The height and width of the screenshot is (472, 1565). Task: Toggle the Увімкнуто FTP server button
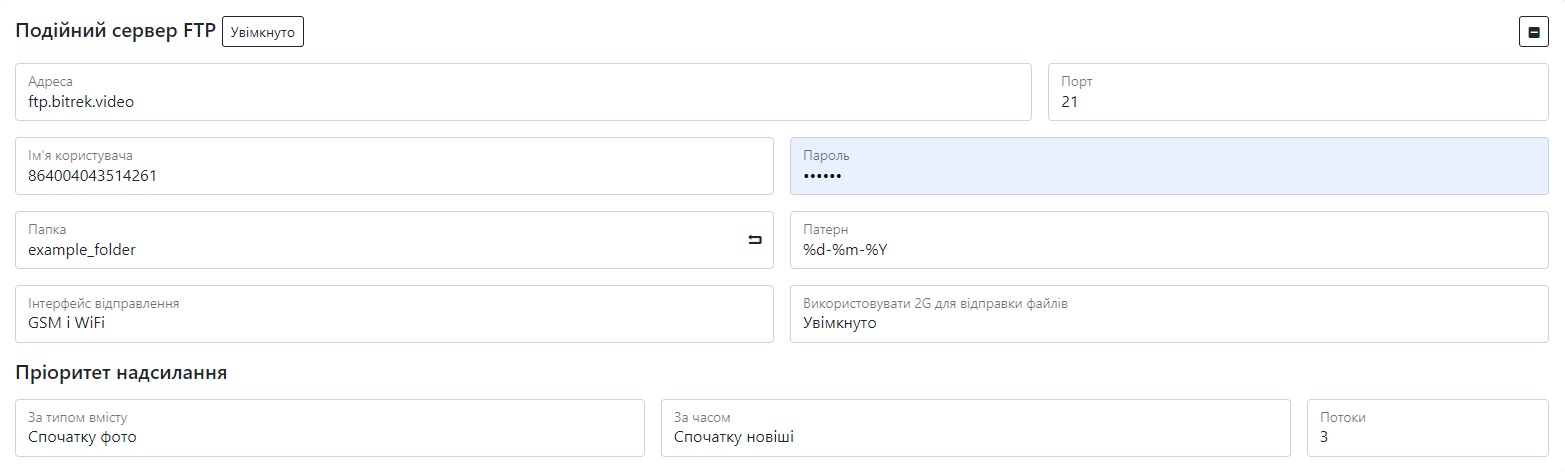click(263, 32)
